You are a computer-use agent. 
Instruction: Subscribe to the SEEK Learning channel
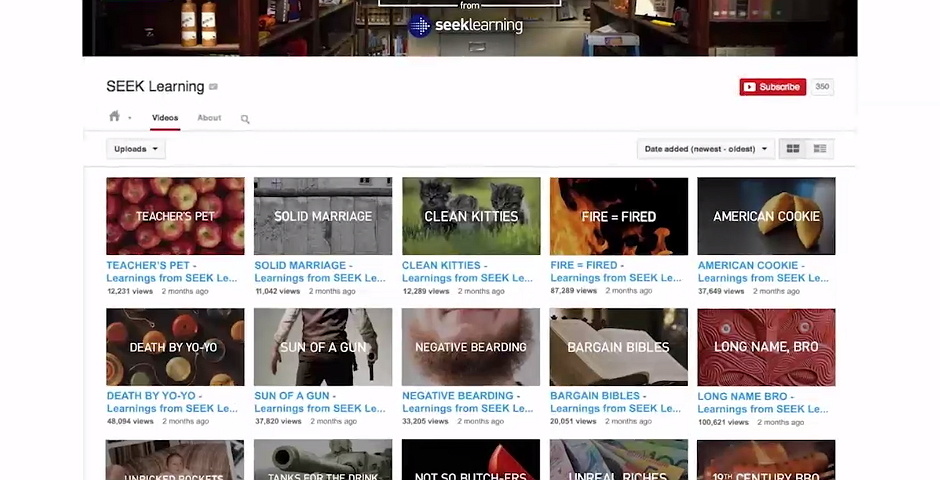773,87
